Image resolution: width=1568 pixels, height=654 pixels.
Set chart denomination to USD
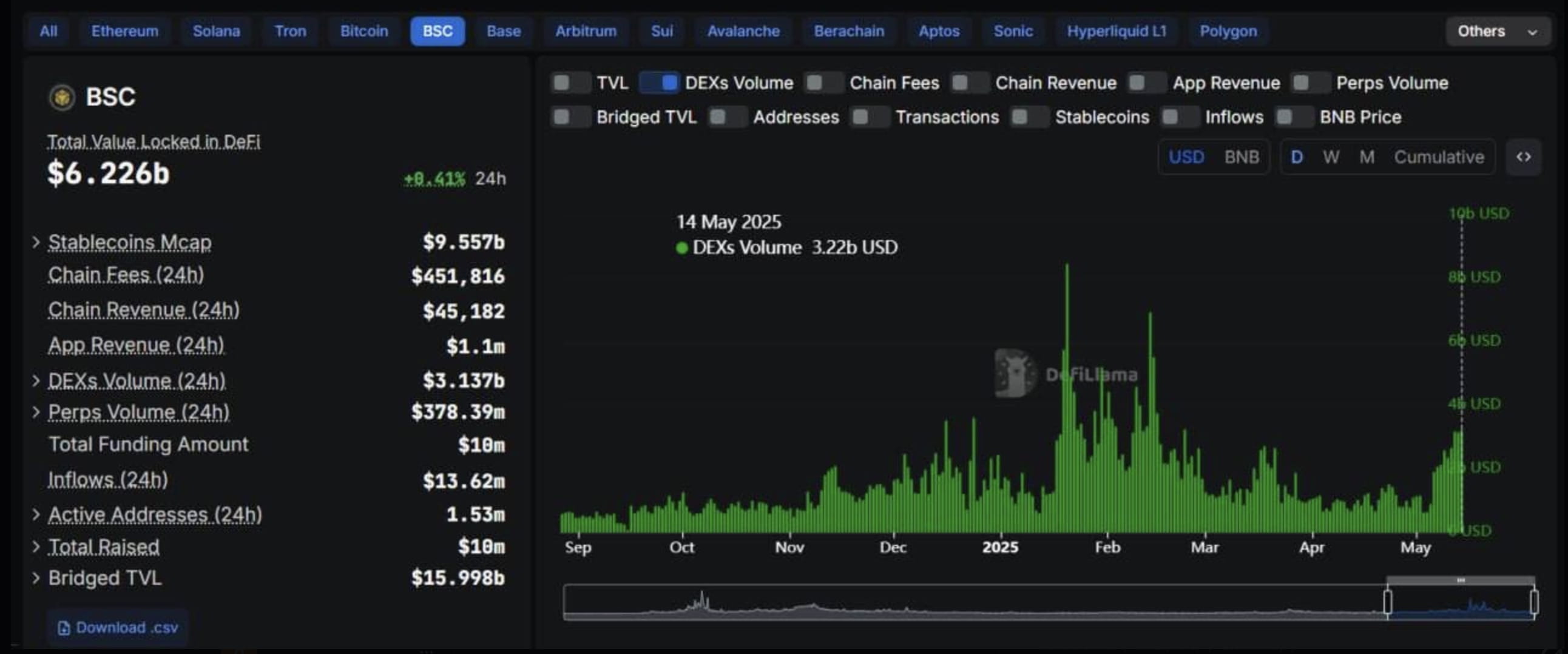click(x=1186, y=157)
